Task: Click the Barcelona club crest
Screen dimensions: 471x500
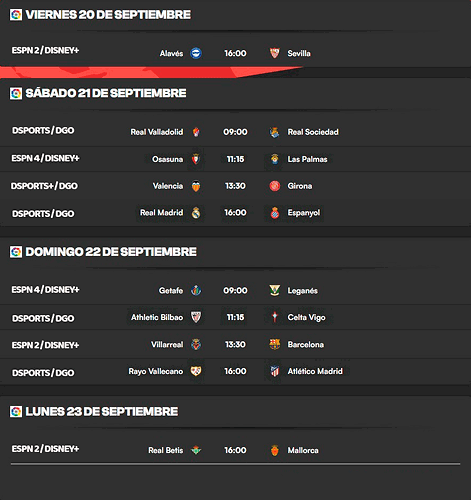Action: [x=275, y=344]
